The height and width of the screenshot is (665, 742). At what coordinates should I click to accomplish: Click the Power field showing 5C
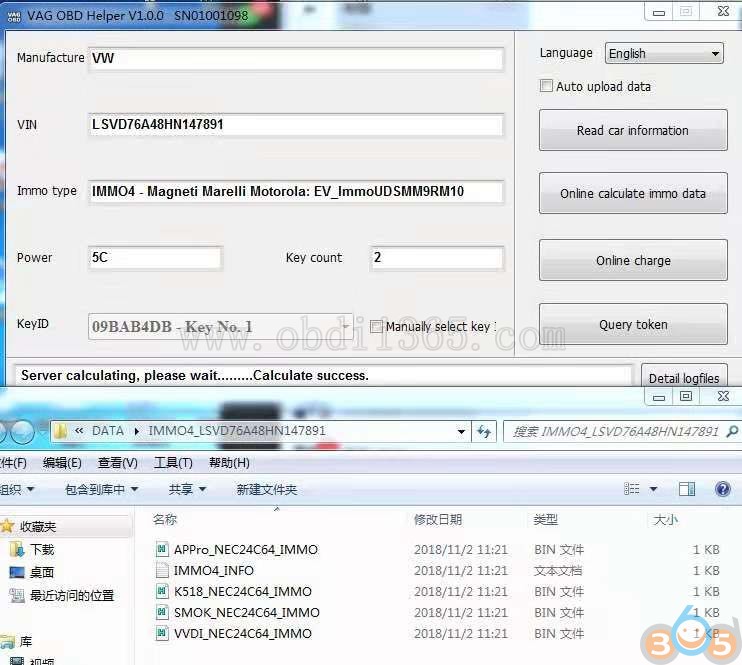tap(155, 258)
